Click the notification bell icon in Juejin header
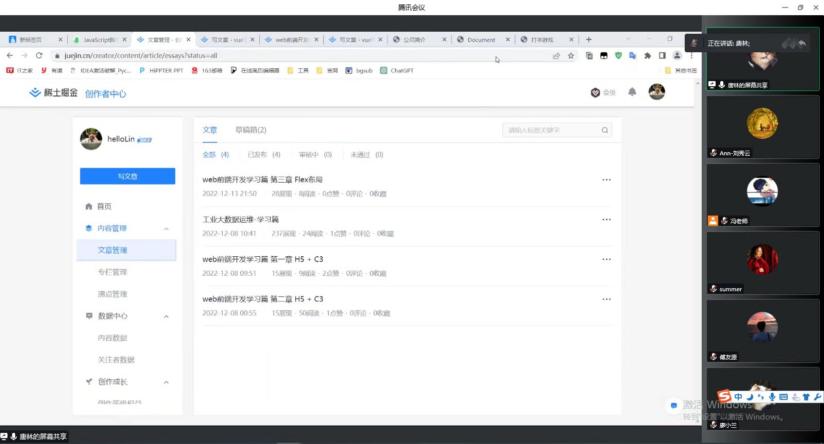The image size is (824, 444). click(x=631, y=92)
